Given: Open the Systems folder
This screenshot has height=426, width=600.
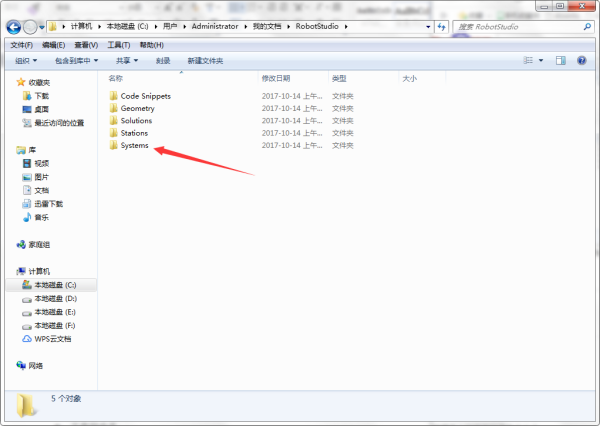Looking at the screenshot, I should pyautogui.click(x=134, y=146).
